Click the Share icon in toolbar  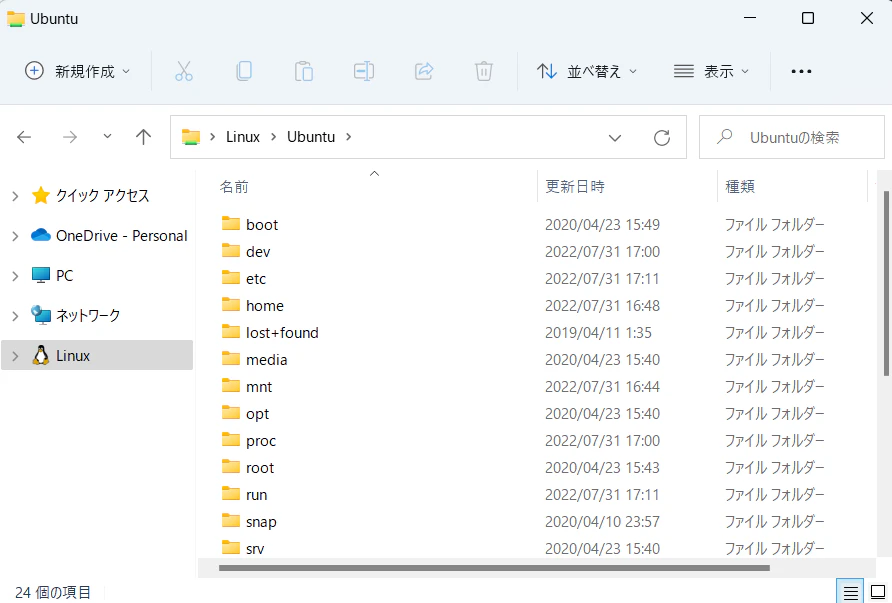tap(424, 71)
